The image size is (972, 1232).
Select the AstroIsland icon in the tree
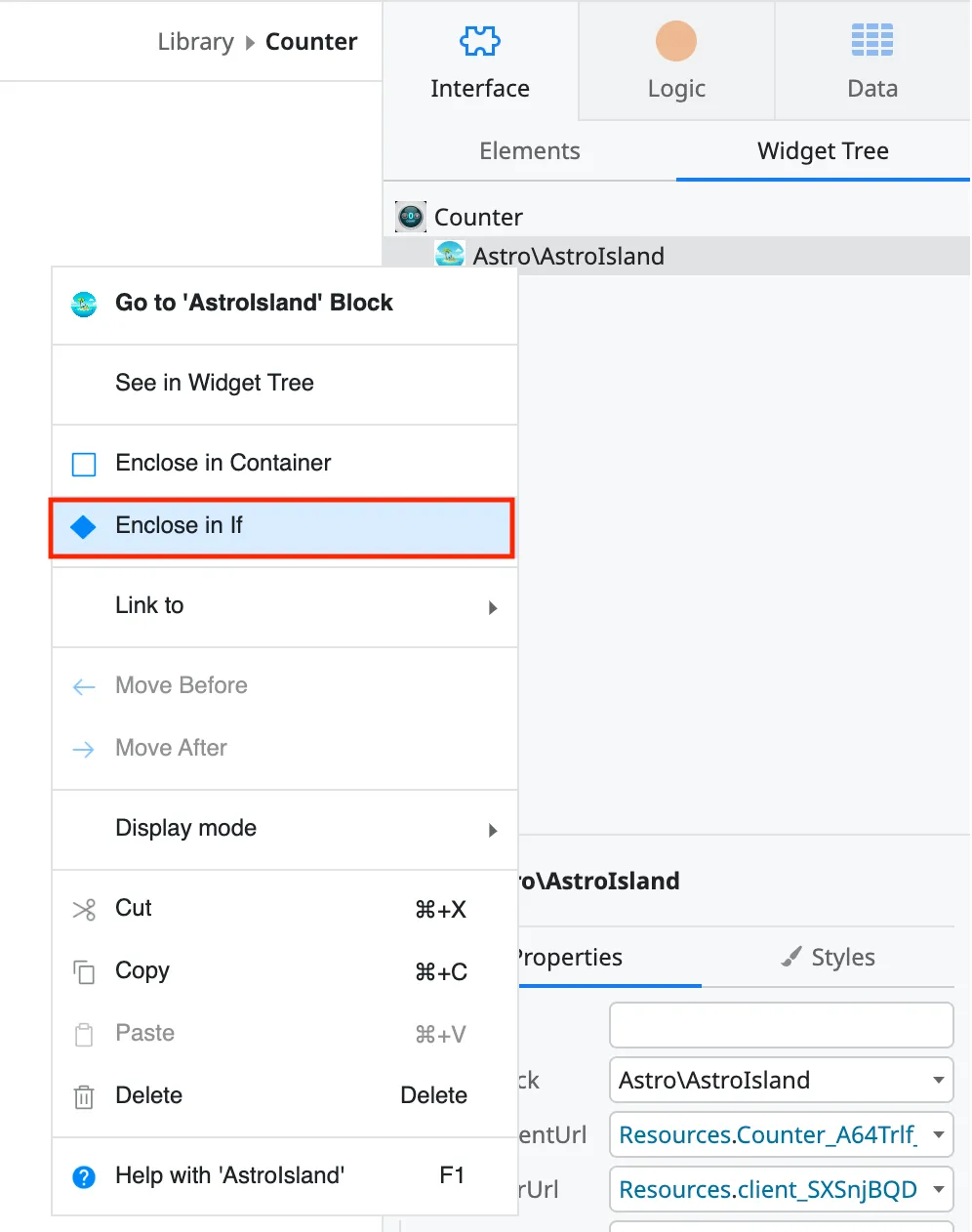(450, 255)
